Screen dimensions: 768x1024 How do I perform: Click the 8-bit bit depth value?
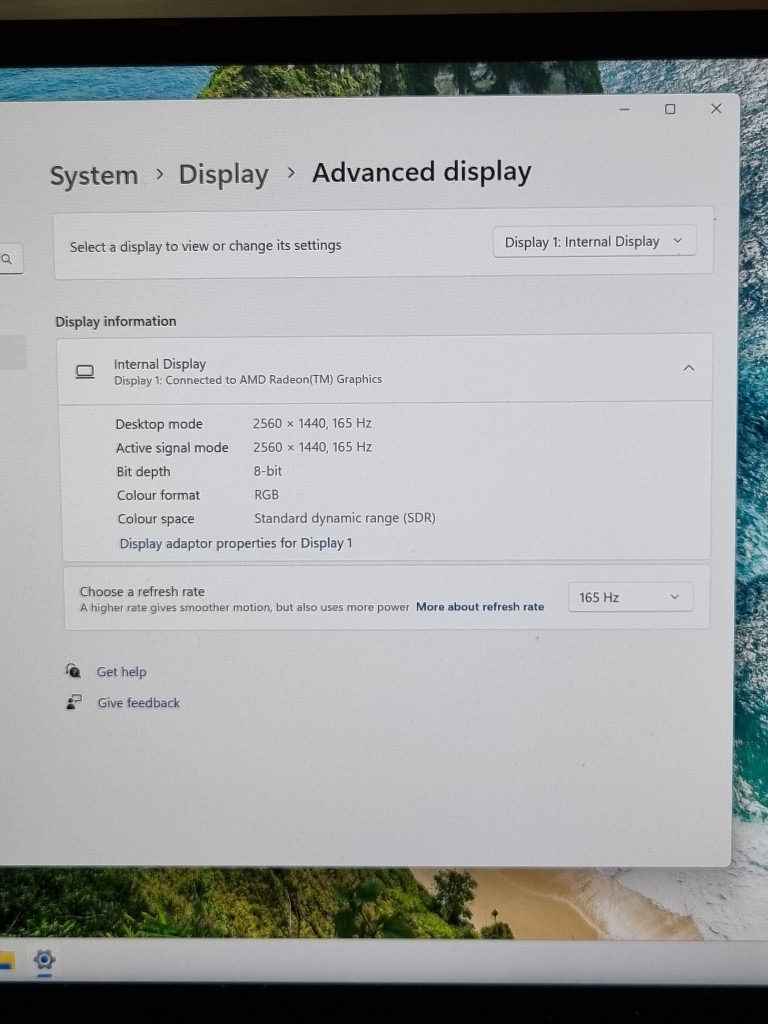coord(268,471)
